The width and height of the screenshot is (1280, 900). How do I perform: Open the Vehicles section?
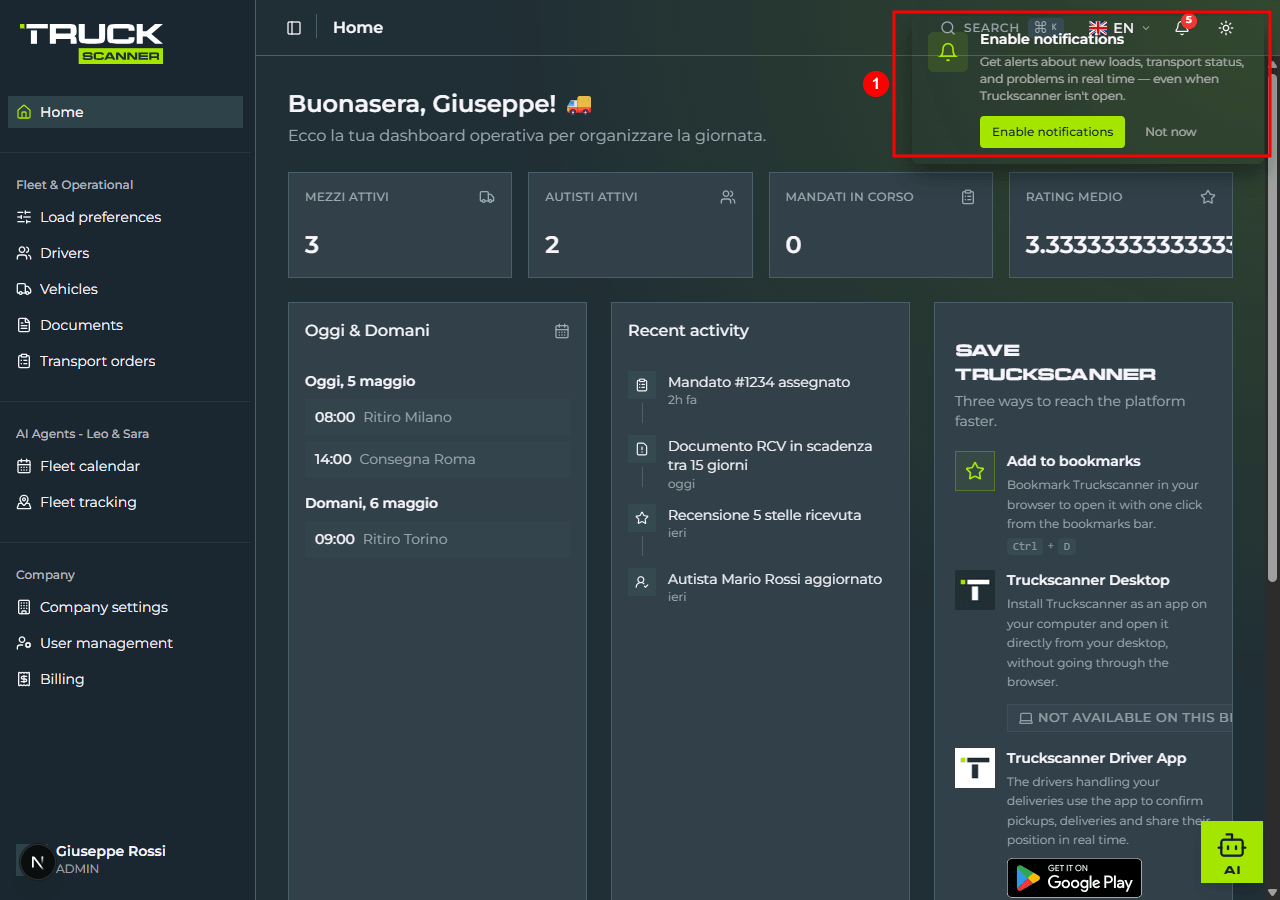[x=125, y=289]
